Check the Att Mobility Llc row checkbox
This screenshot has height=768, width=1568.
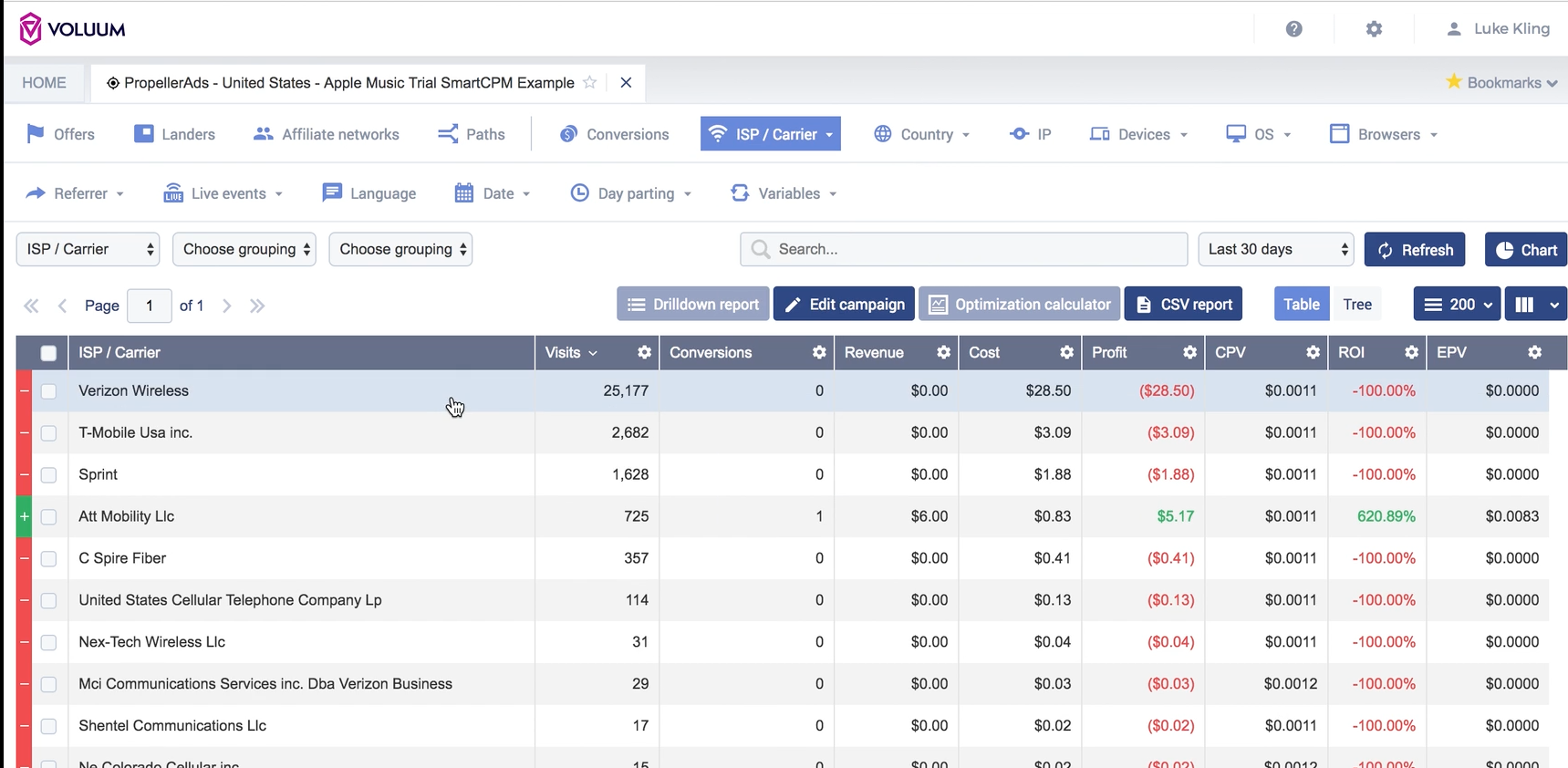tap(48, 517)
